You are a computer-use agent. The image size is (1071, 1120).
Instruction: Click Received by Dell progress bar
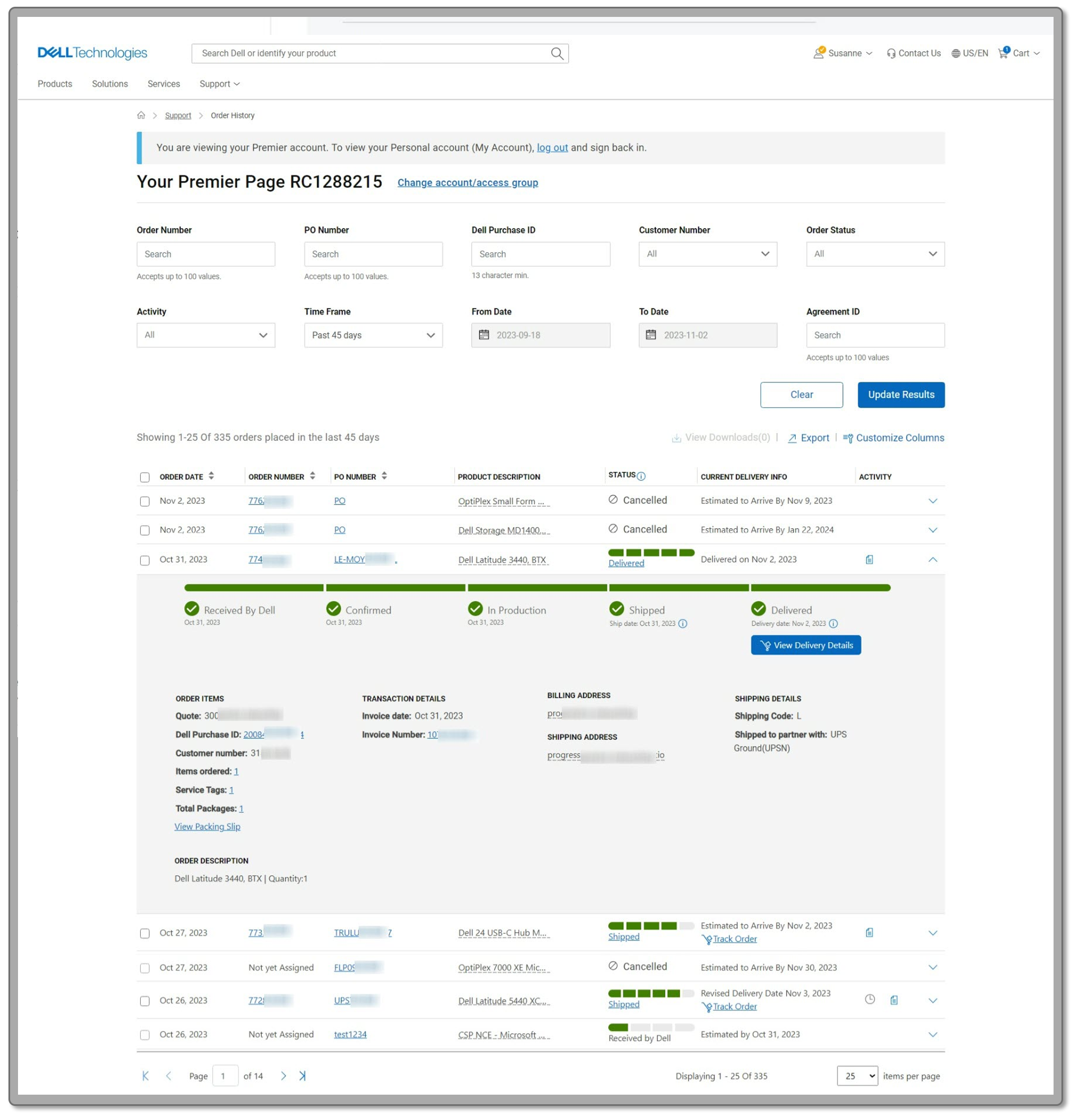coord(651,1027)
